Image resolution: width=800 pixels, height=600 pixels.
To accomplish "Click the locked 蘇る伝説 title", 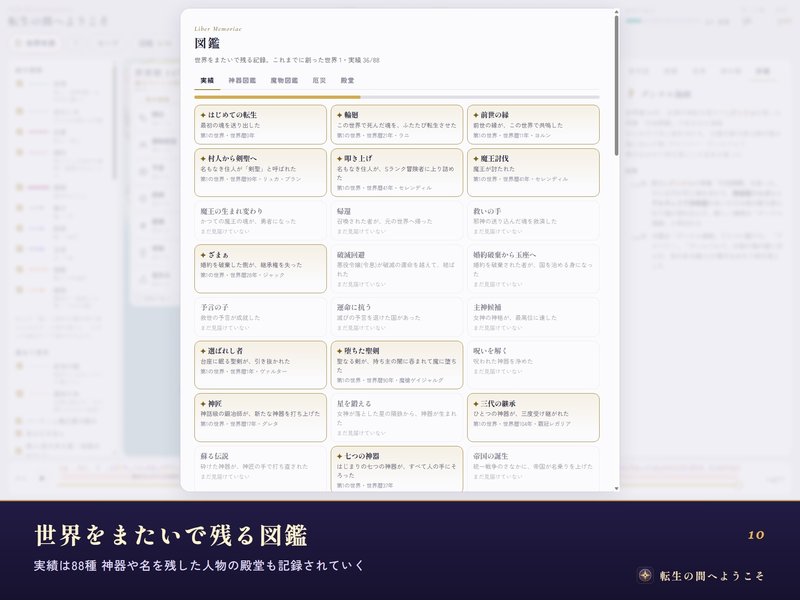I will click(214, 456).
